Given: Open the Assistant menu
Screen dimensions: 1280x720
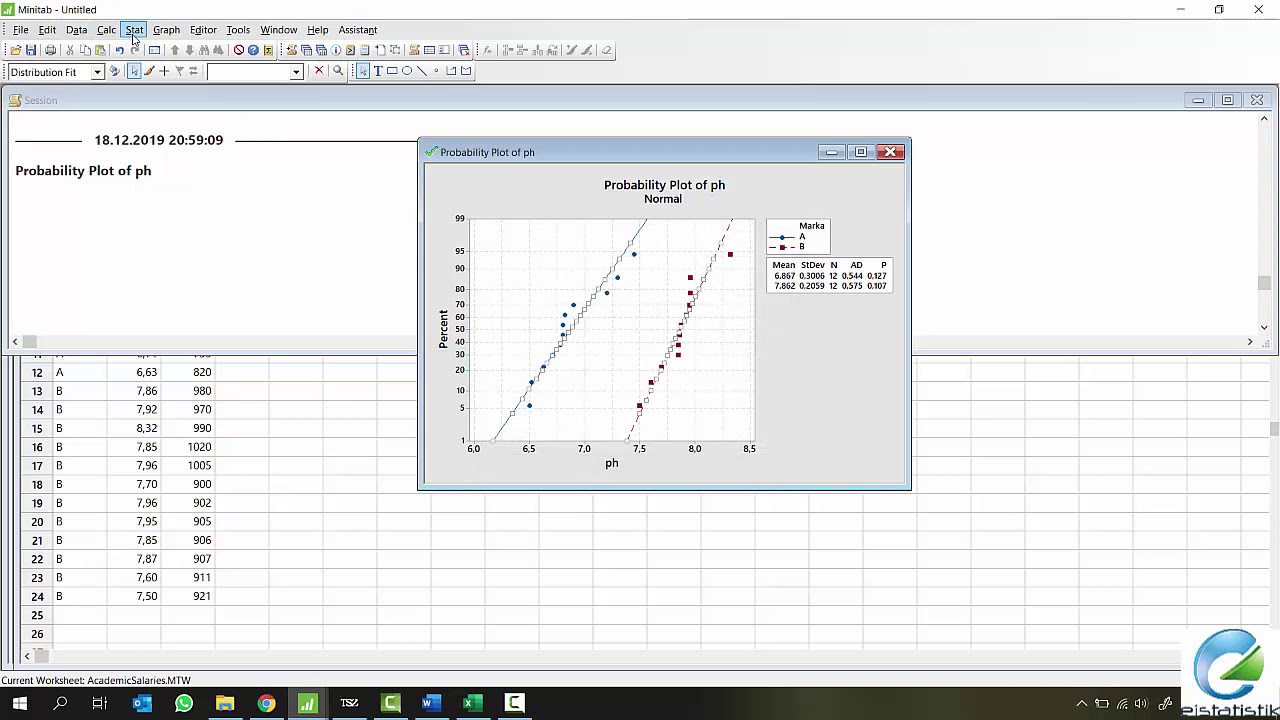Looking at the screenshot, I should tap(357, 30).
